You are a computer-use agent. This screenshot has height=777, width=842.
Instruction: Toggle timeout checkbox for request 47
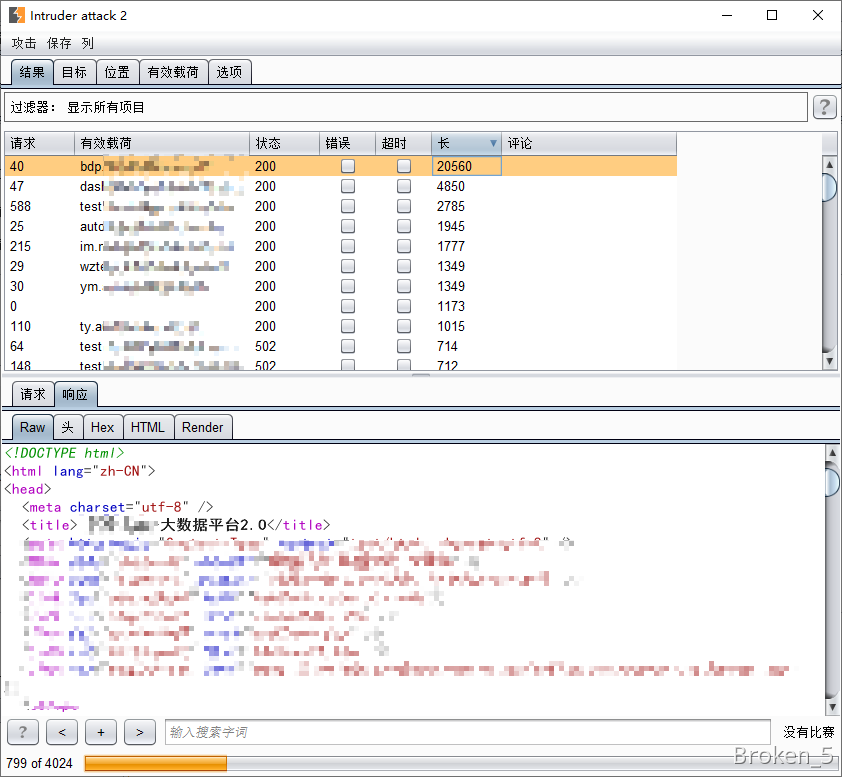(404, 186)
